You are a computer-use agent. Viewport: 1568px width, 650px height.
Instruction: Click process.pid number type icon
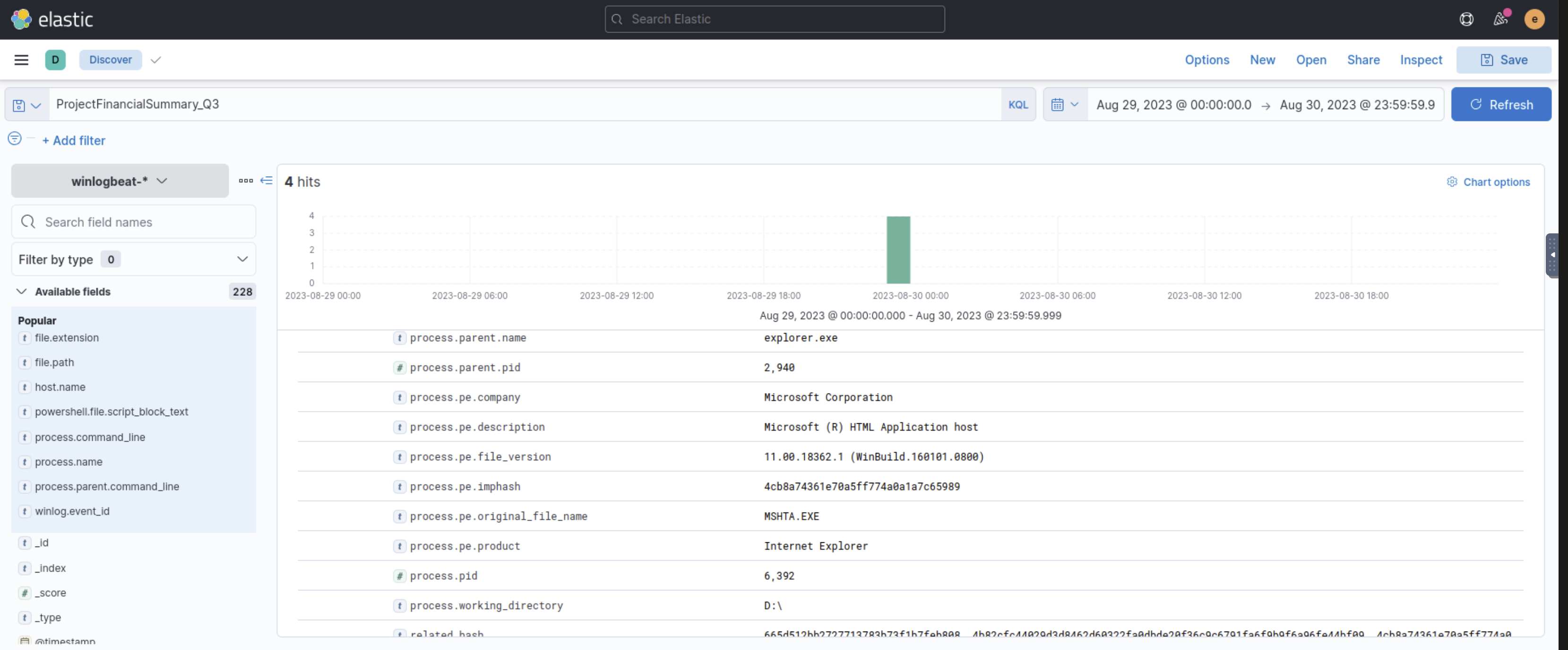[x=399, y=576]
